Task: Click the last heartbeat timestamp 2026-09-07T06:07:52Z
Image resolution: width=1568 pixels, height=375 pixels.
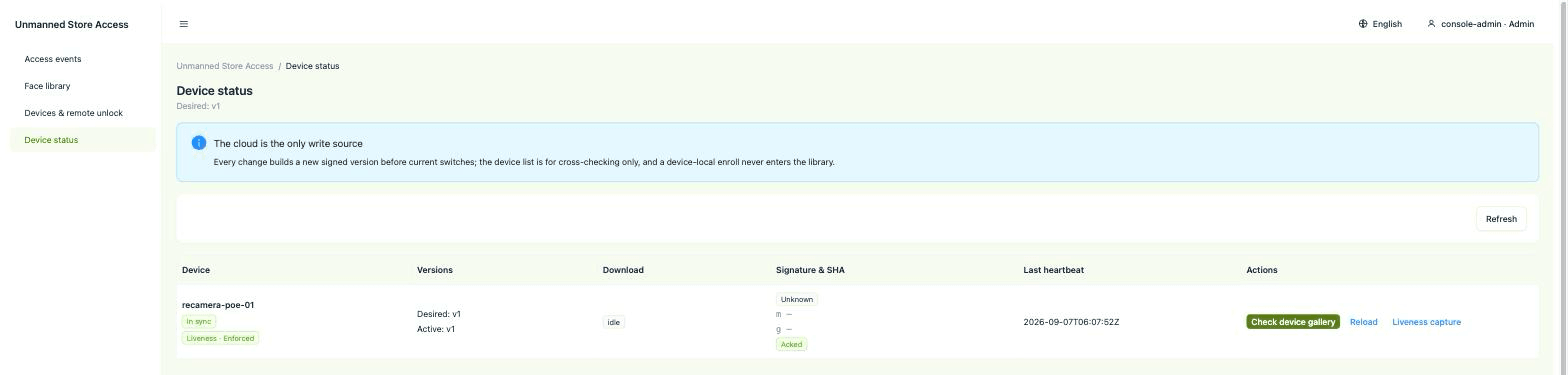Action: [x=1071, y=322]
